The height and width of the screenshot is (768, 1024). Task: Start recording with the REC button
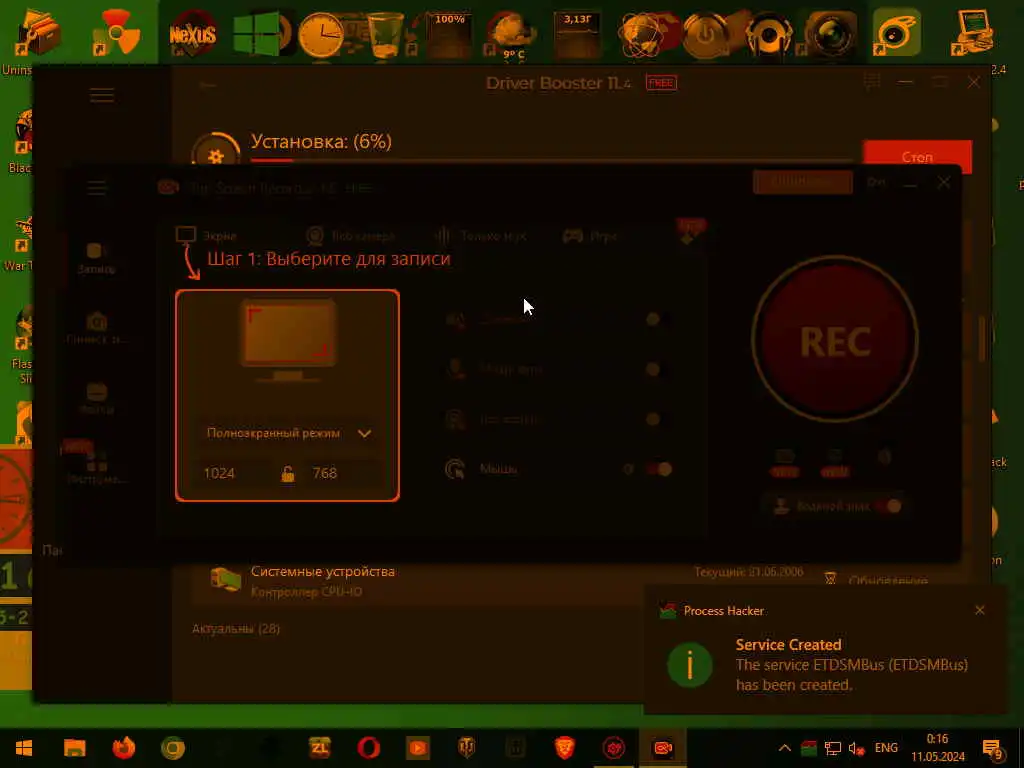coord(835,339)
